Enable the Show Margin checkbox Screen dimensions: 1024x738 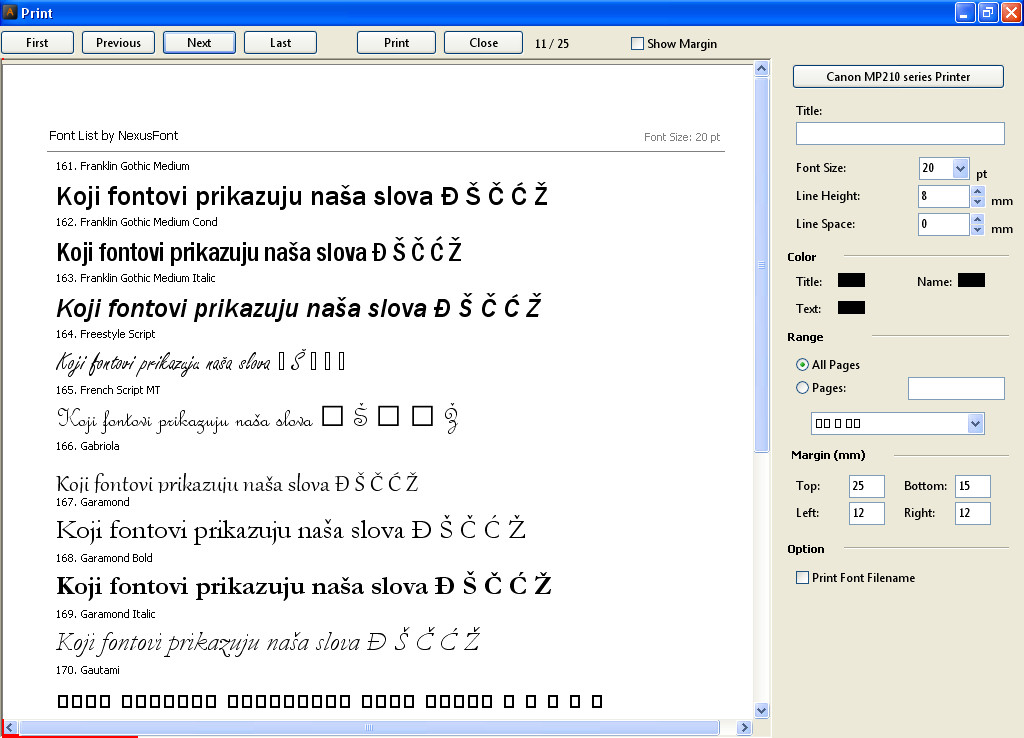[638, 44]
